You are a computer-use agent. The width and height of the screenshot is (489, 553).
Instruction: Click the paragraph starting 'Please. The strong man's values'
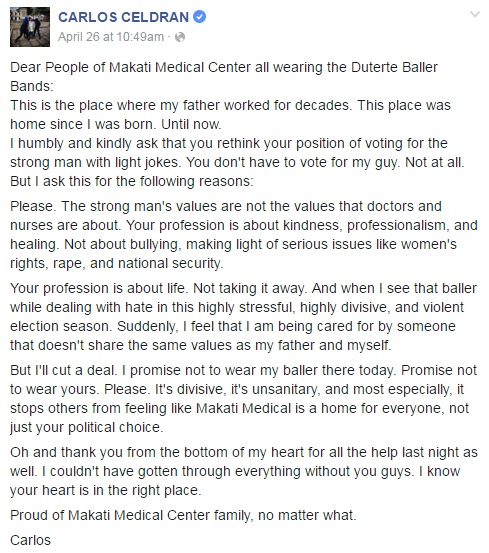click(x=244, y=235)
